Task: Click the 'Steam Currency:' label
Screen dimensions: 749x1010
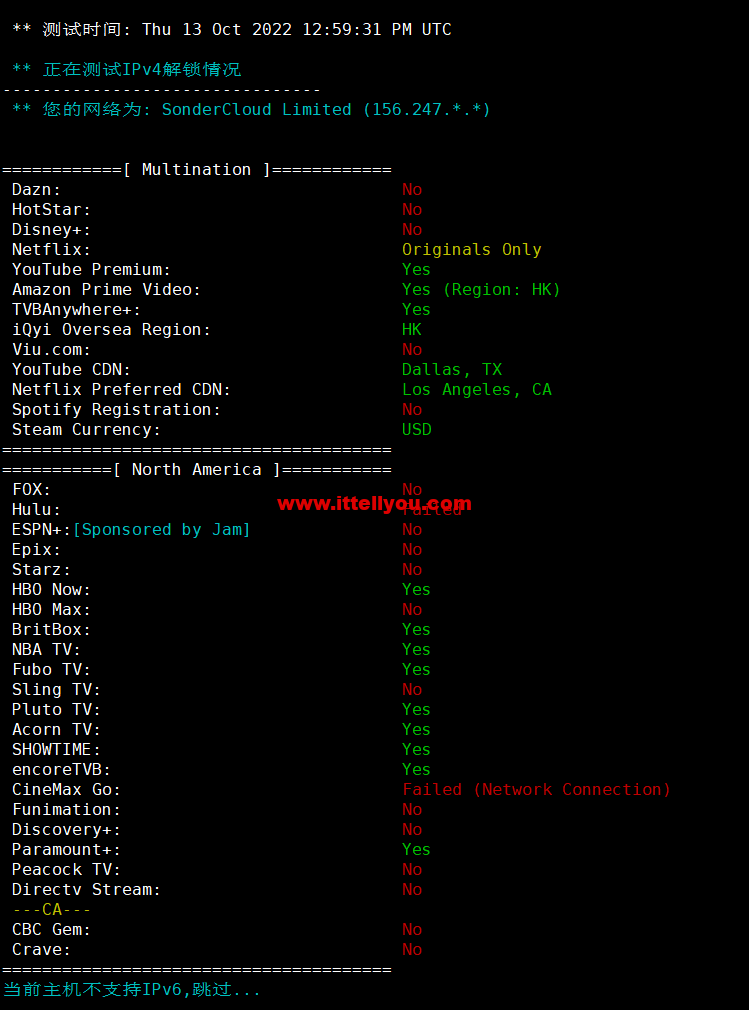Action: coord(86,429)
